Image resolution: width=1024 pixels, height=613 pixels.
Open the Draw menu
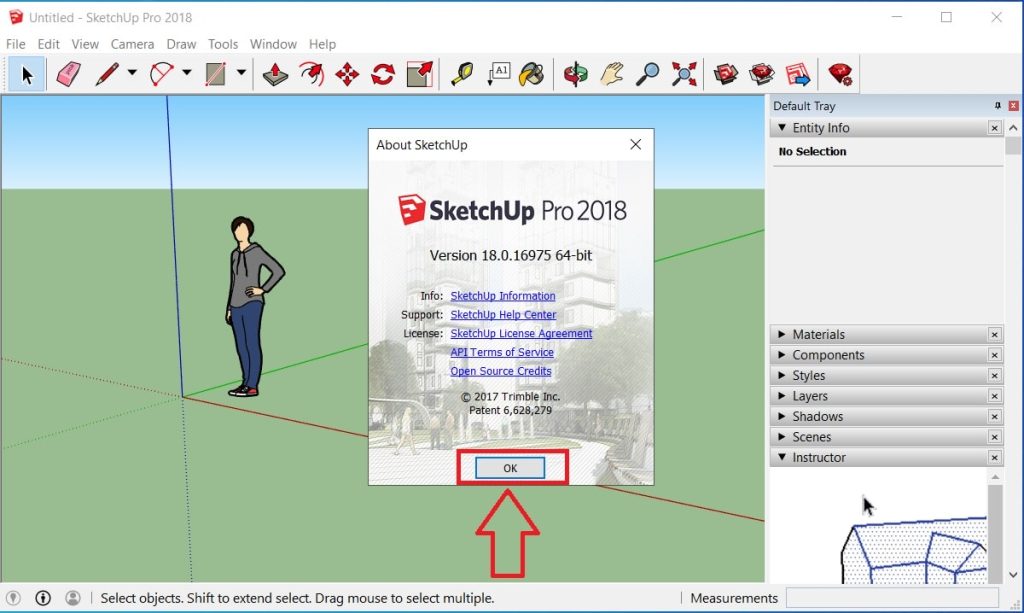pyautogui.click(x=181, y=44)
